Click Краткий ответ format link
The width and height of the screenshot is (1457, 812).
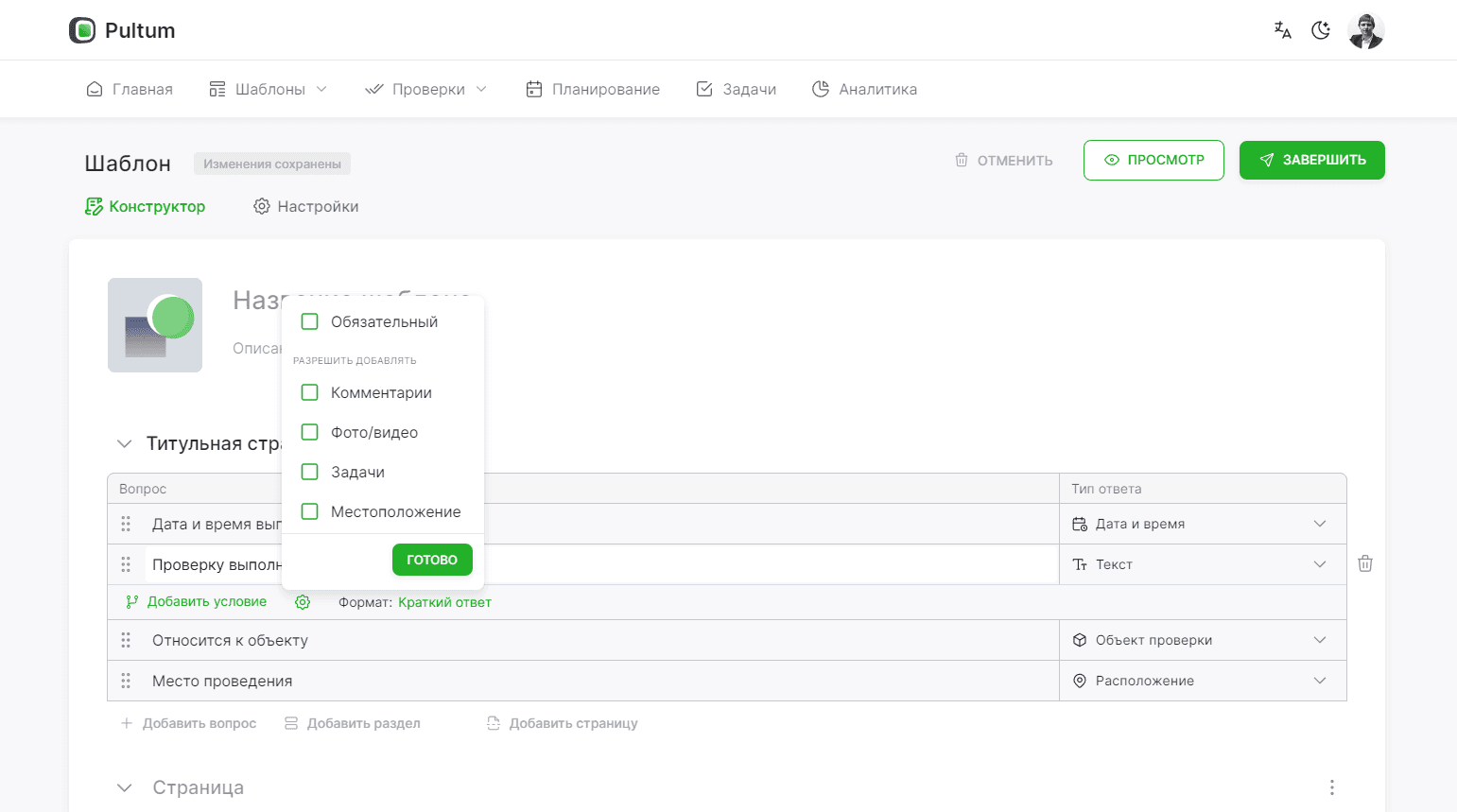click(444, 602)
